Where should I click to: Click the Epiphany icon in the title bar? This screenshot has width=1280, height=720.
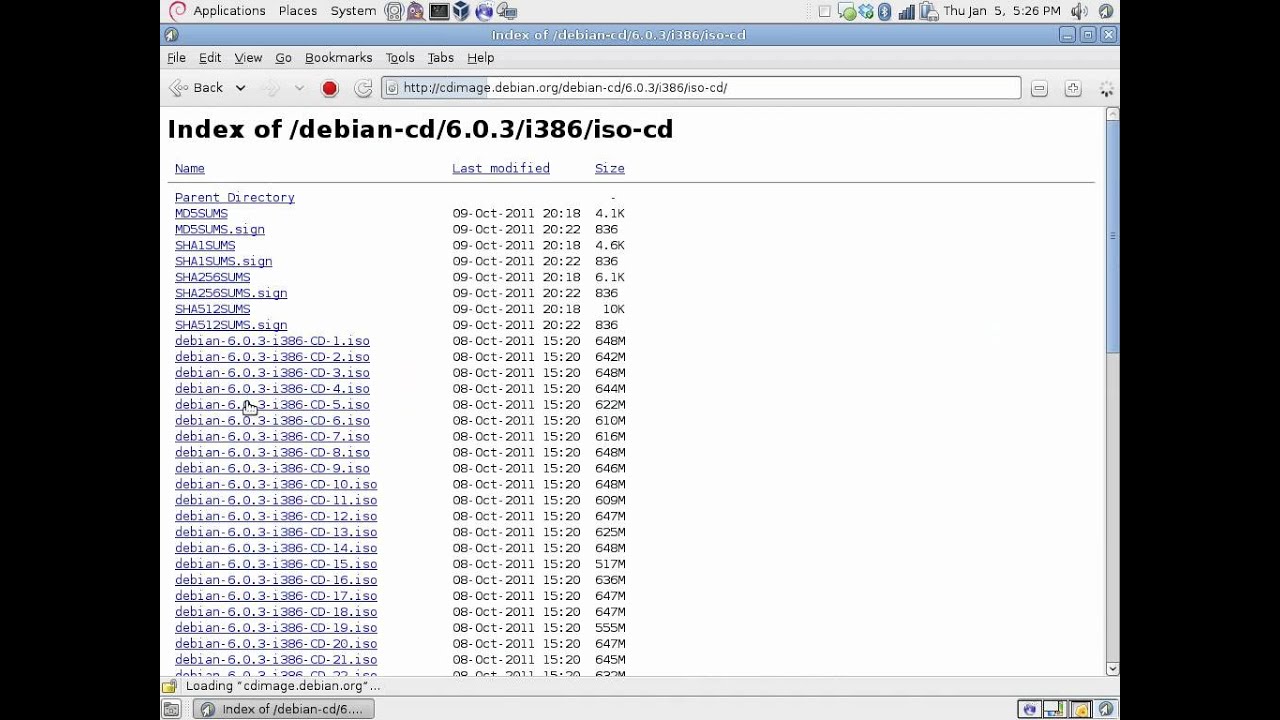(171, 35)
